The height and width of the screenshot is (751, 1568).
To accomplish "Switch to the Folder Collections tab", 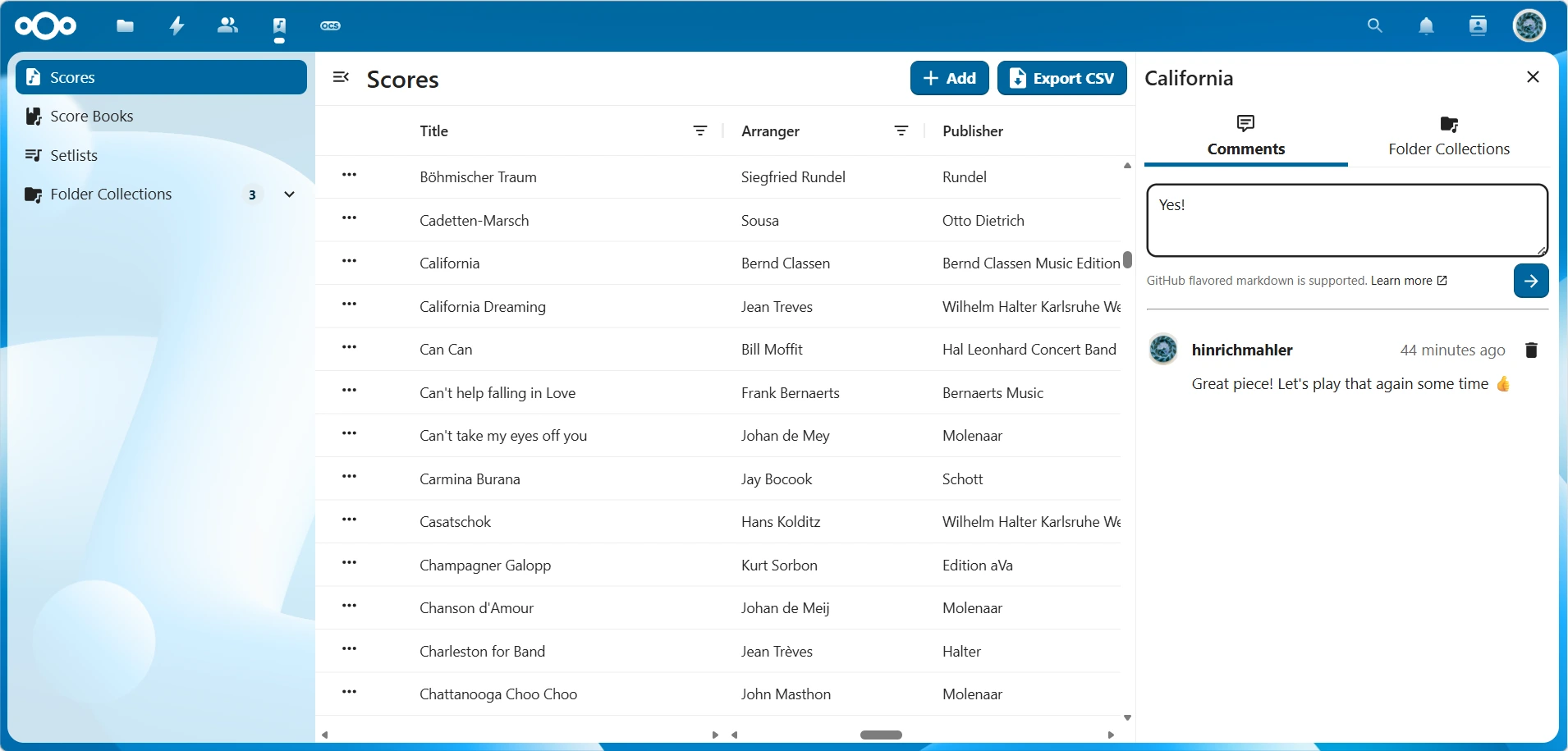I will click(1448, 136).
